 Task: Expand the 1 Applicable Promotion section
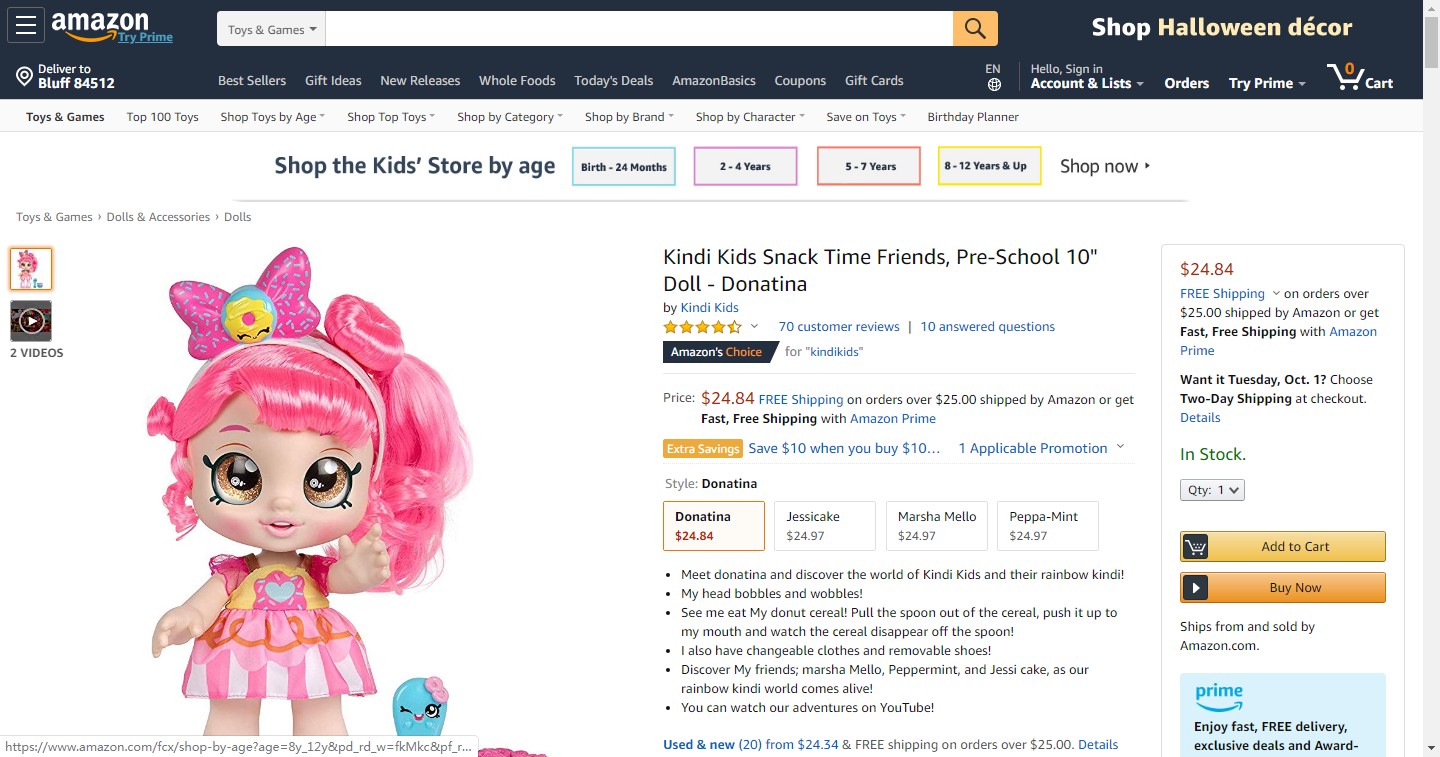[1041, 448]
